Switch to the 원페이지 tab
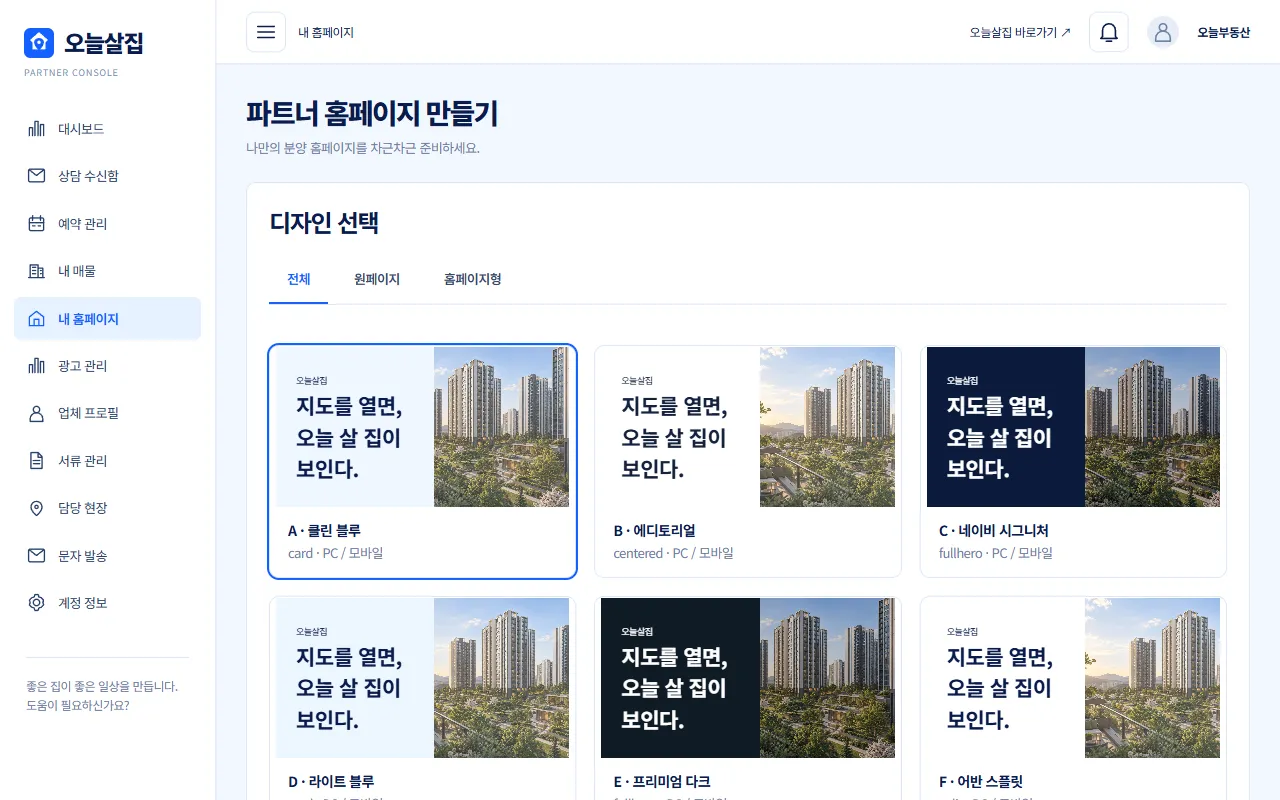Image resolution: width=1280 pixels, height=800 pixels. pos(377,280)
